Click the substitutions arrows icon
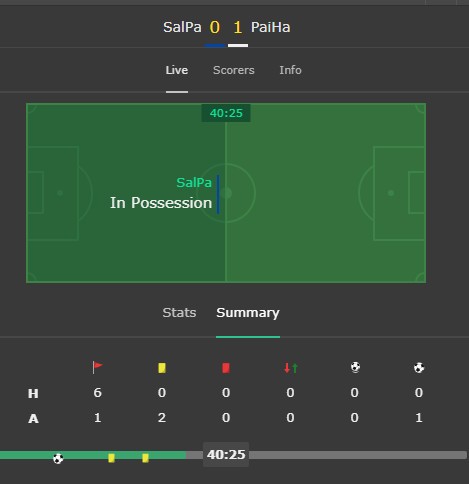469x484 pixels. (291, 368)
